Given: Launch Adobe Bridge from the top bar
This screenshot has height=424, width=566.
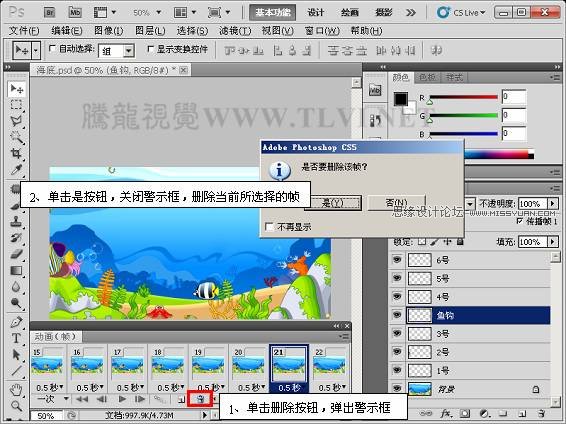Looking at the screenshot, I should click(x=49, y=13).
